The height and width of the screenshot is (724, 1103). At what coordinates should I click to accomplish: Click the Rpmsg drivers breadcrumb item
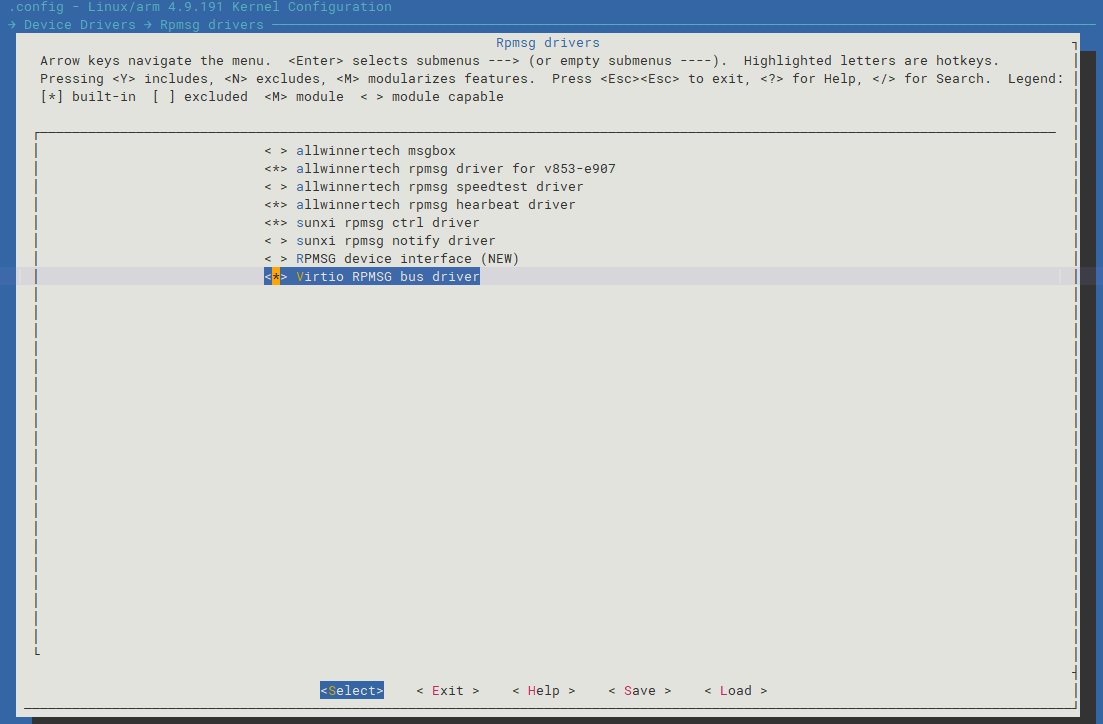point(212,25)
